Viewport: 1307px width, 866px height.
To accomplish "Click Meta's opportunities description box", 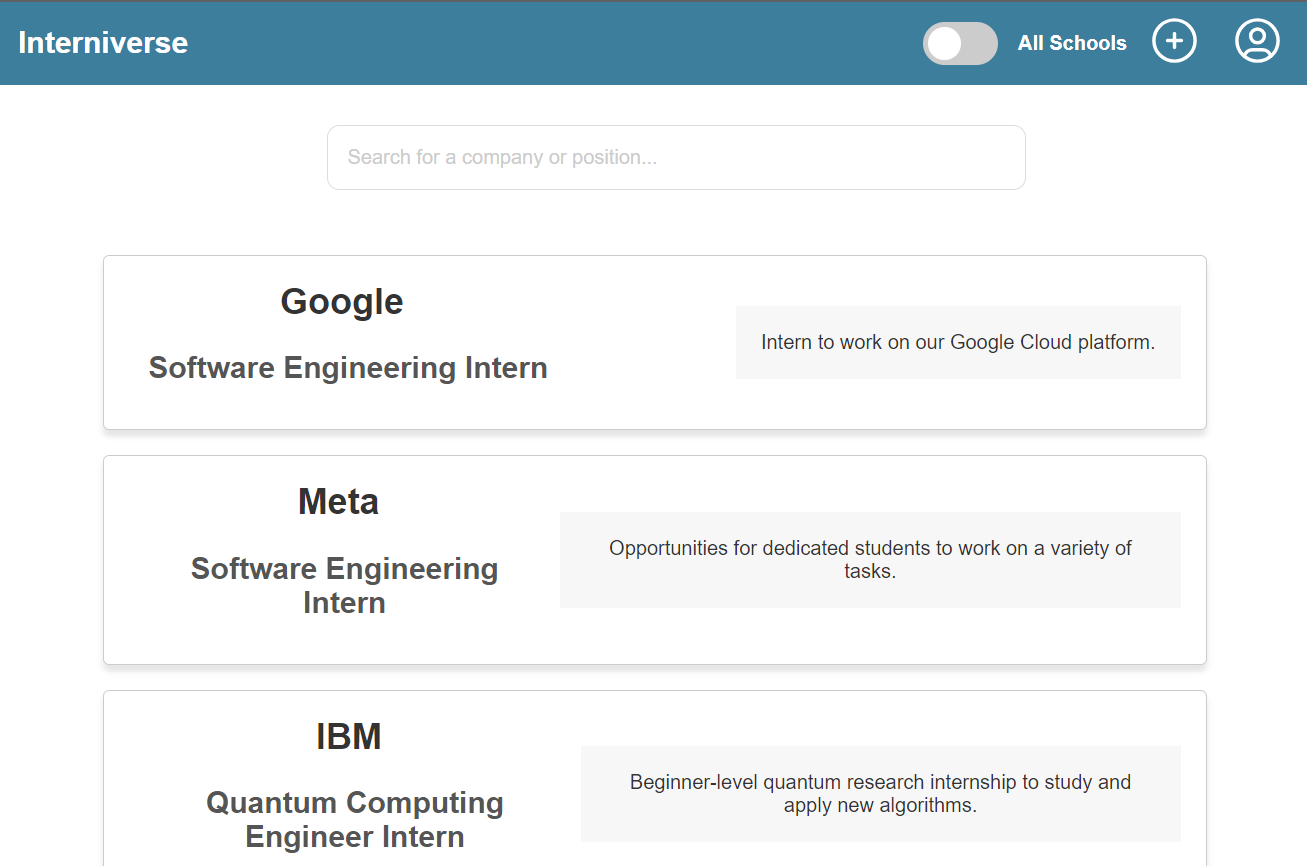I will [x=870, y=560].
